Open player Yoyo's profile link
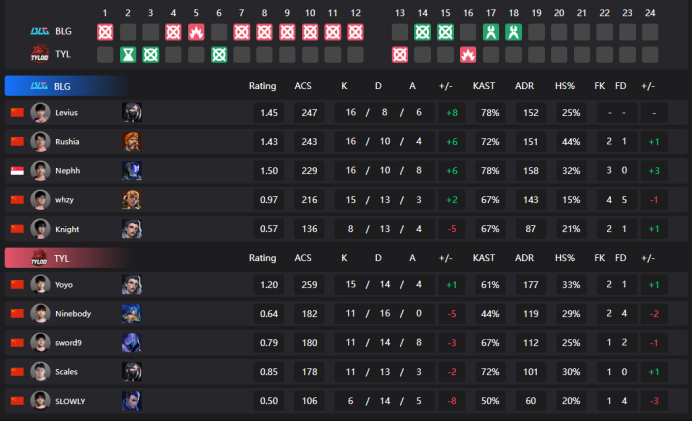Image resolution: width=692 pixels, height=421 pixels. 64,285
